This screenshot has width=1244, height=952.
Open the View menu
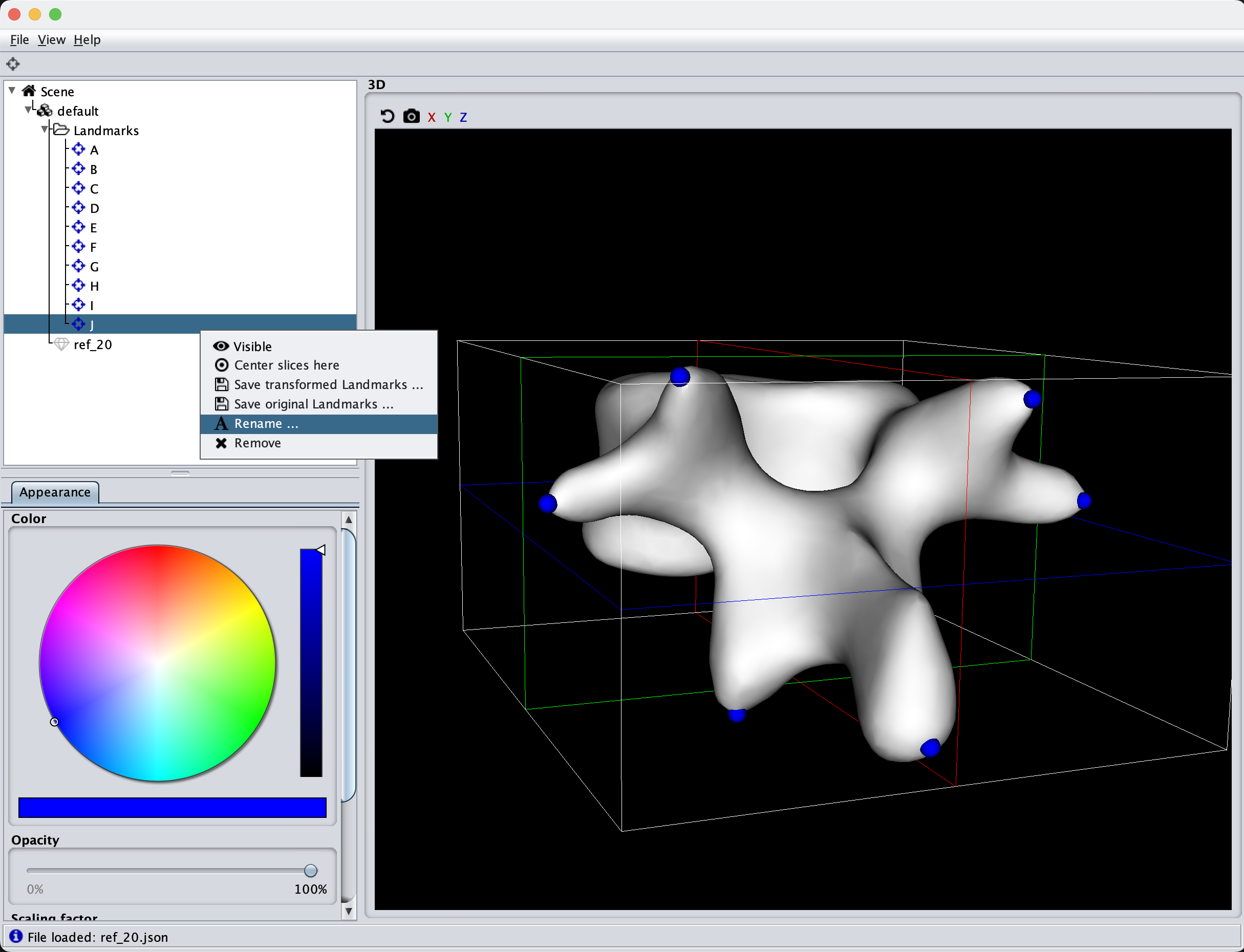click(52, 40)
